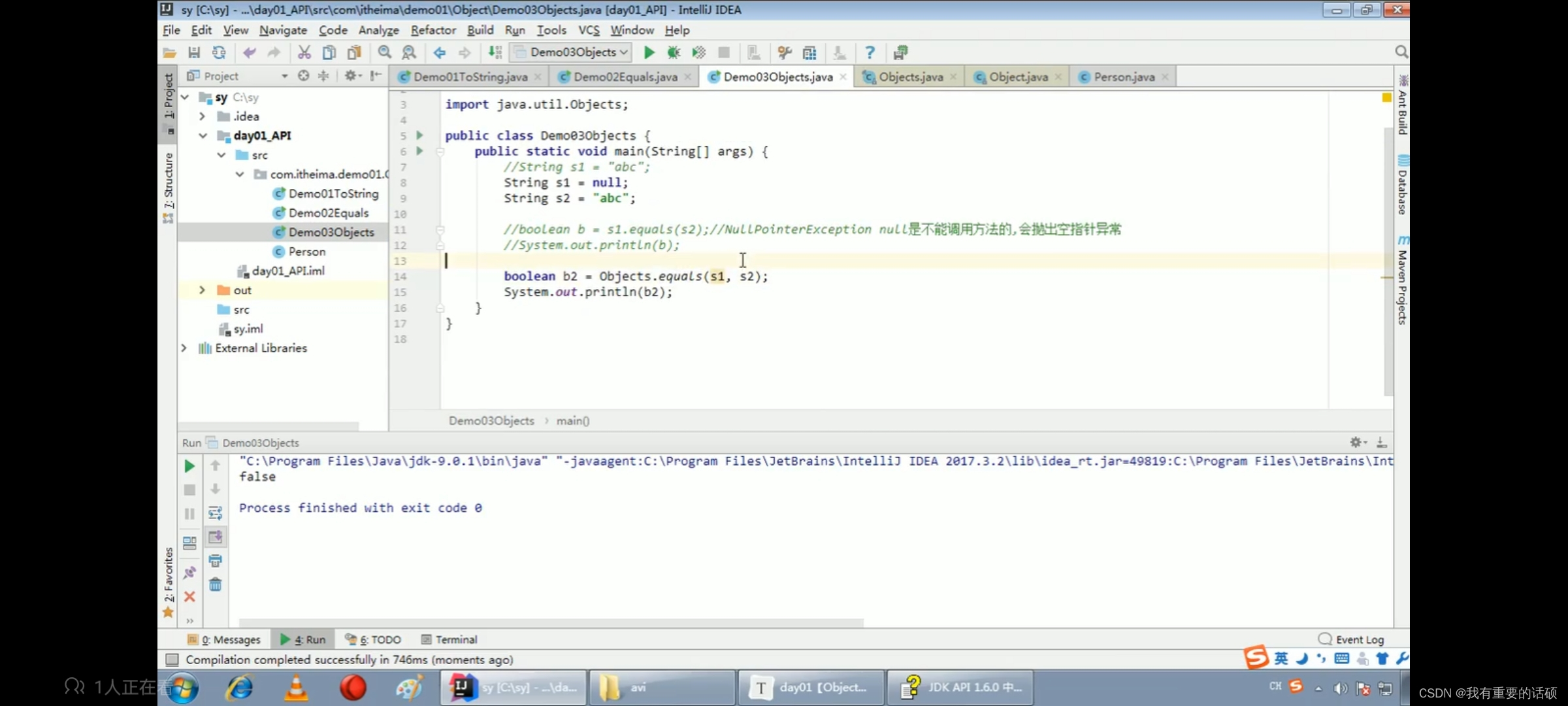Clear output with the trash icon
Image resolution: width=1568 pixels, height=706 pixels.
(215, 585)
